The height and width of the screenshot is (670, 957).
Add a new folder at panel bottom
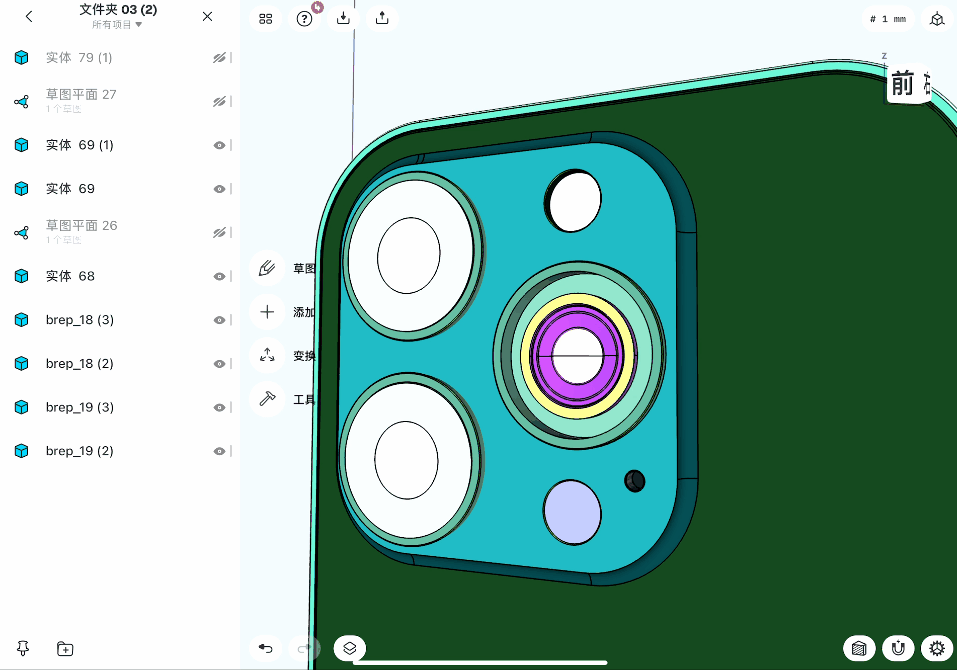point(65,649)
